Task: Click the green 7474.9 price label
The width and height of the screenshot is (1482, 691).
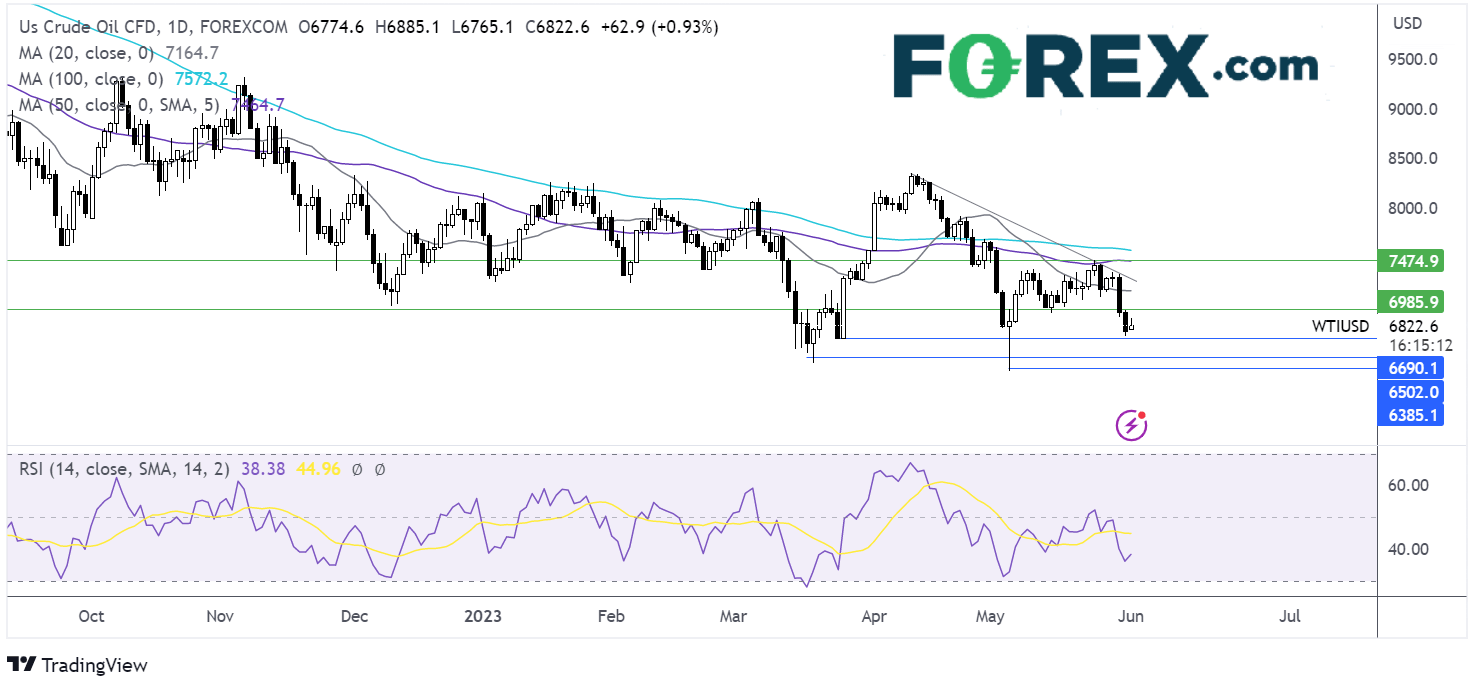Action: (x=1410, y=261)
